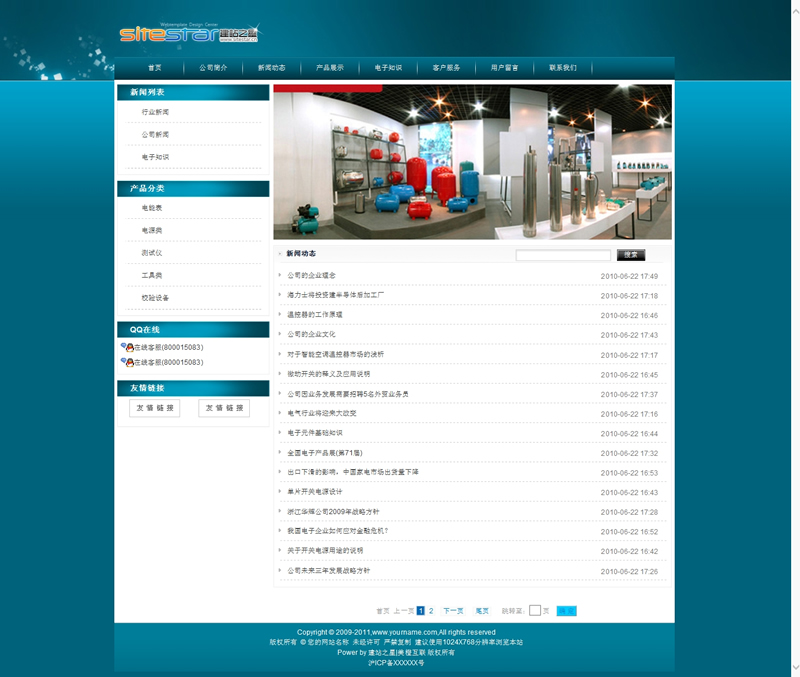Screen dimensions: 800x677
Task: Open the 校验设备 product category
Action: 155,298
